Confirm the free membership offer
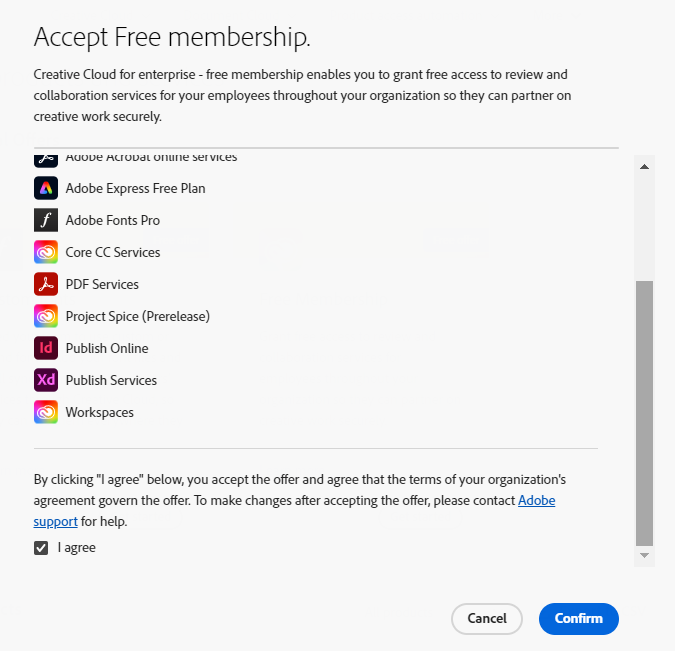Image resolution: width=675 pixels, height=651 pixels. coord(578,619)
